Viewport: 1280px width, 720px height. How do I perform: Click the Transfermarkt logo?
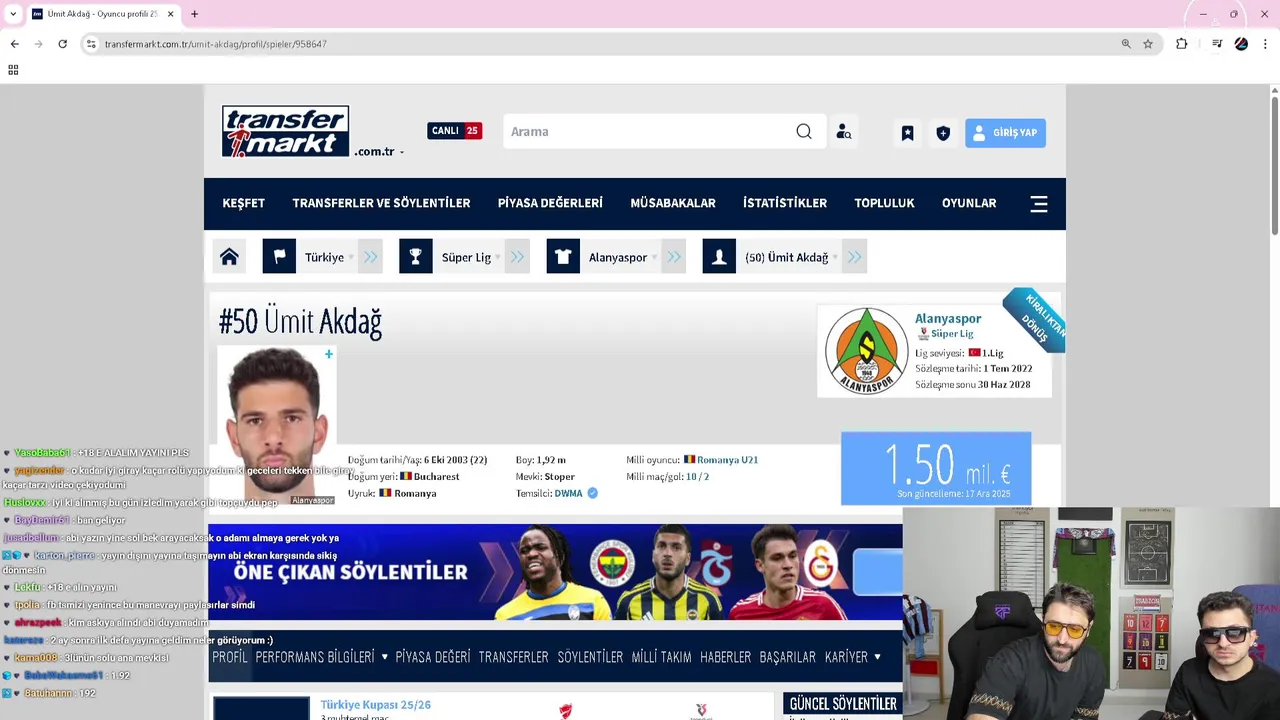[x=285, y=131]
